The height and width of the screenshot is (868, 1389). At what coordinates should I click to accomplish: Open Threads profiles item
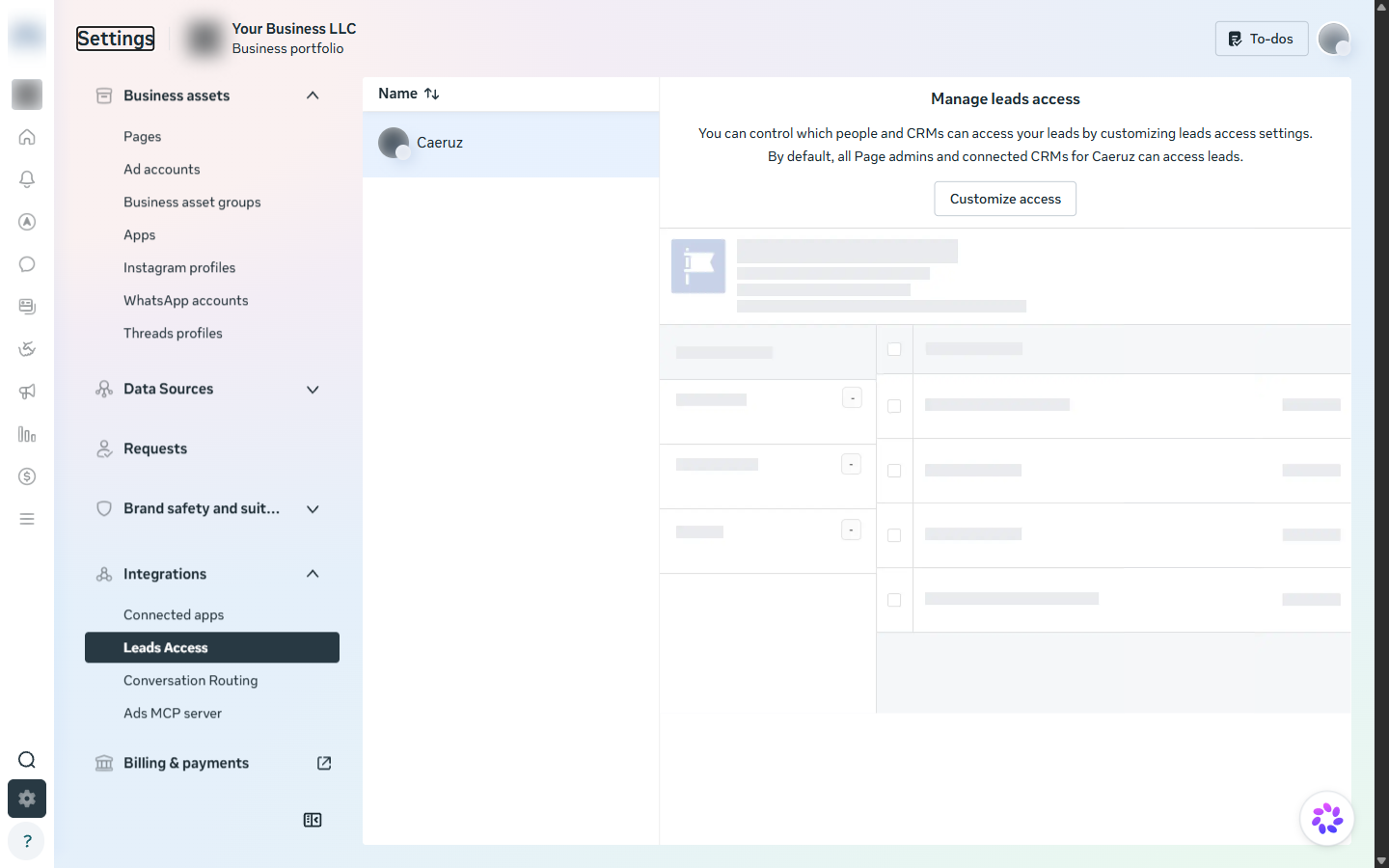coord(173,334)
